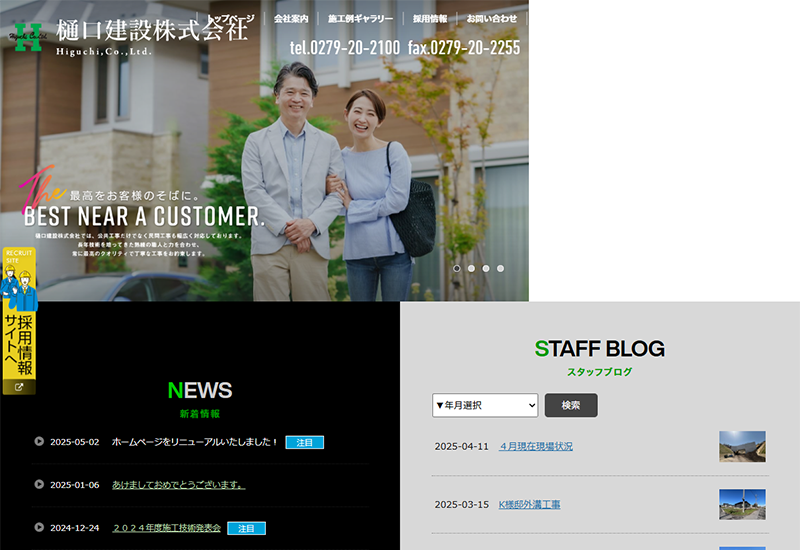Click the STAFF BLOG section heading

pyautogui.click(x=600, y=349)
